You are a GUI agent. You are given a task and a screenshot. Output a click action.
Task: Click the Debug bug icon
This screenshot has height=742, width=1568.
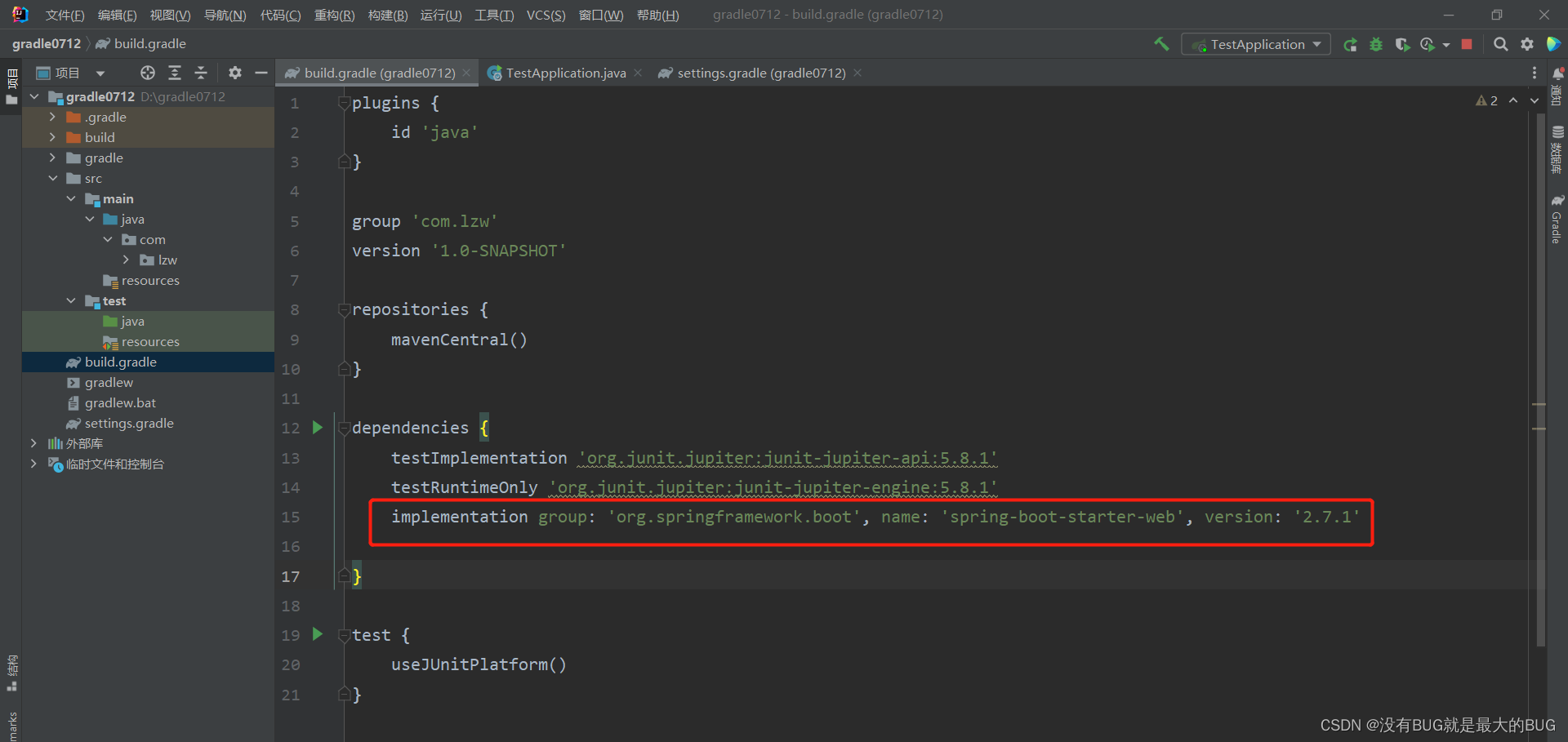coord(1376,45)
